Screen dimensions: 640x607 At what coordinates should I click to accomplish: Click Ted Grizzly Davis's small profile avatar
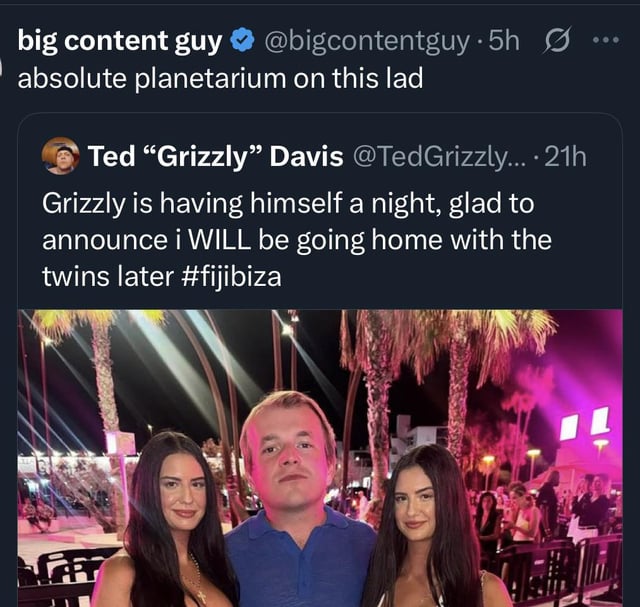(x=60, y=157)
